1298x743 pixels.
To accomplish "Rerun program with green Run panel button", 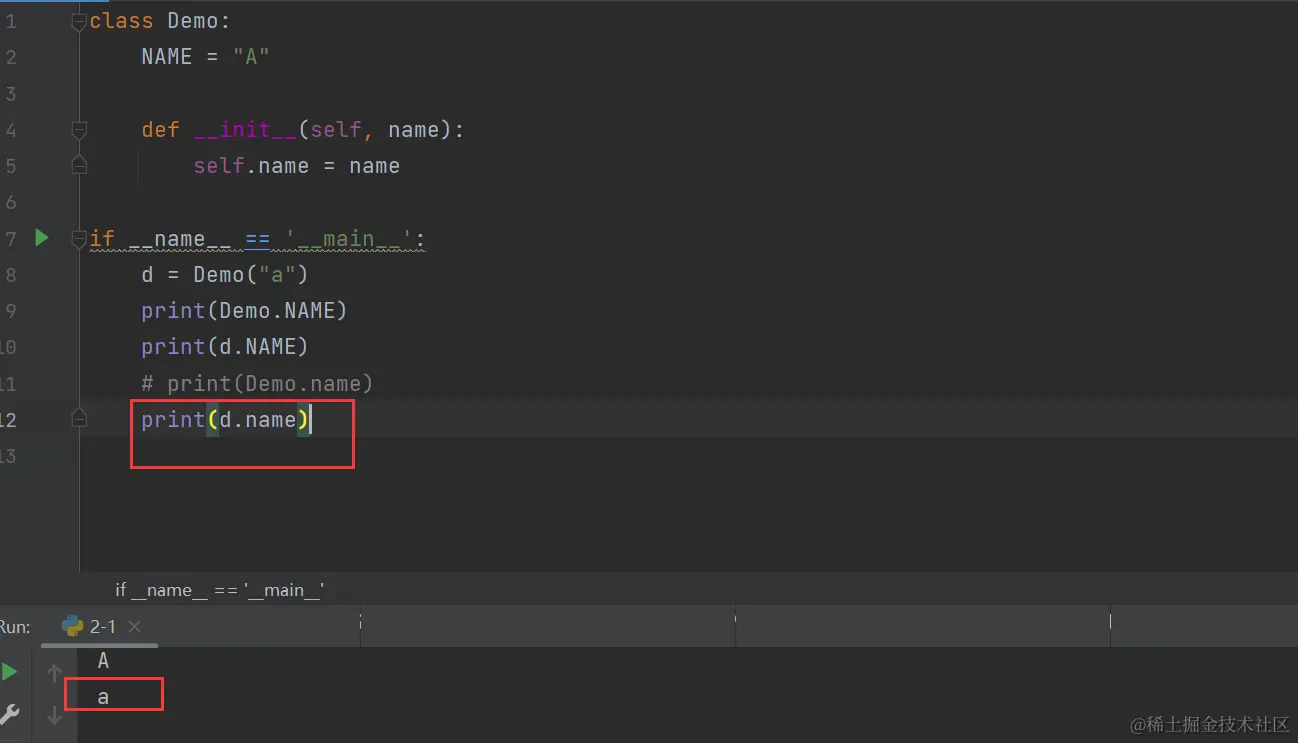I will (9, 671).
